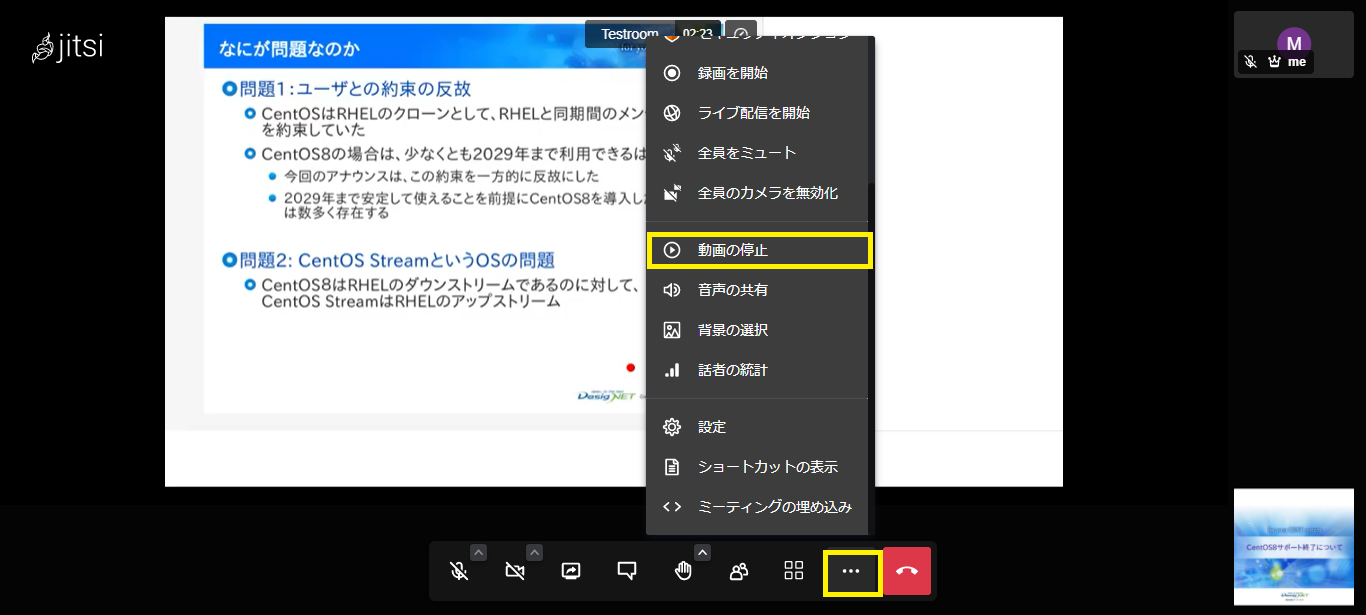This screenshot has width=1366, height=615.
Task: Click the gear icon beside 設定
Action: (x=672, y=427)
